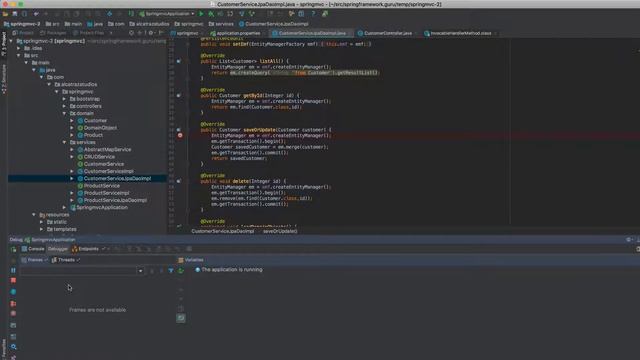Select AbstractMapService in project tree
The height and width of the screenshot is (360, 640).
pyautogui.click(x=107, y=150)
